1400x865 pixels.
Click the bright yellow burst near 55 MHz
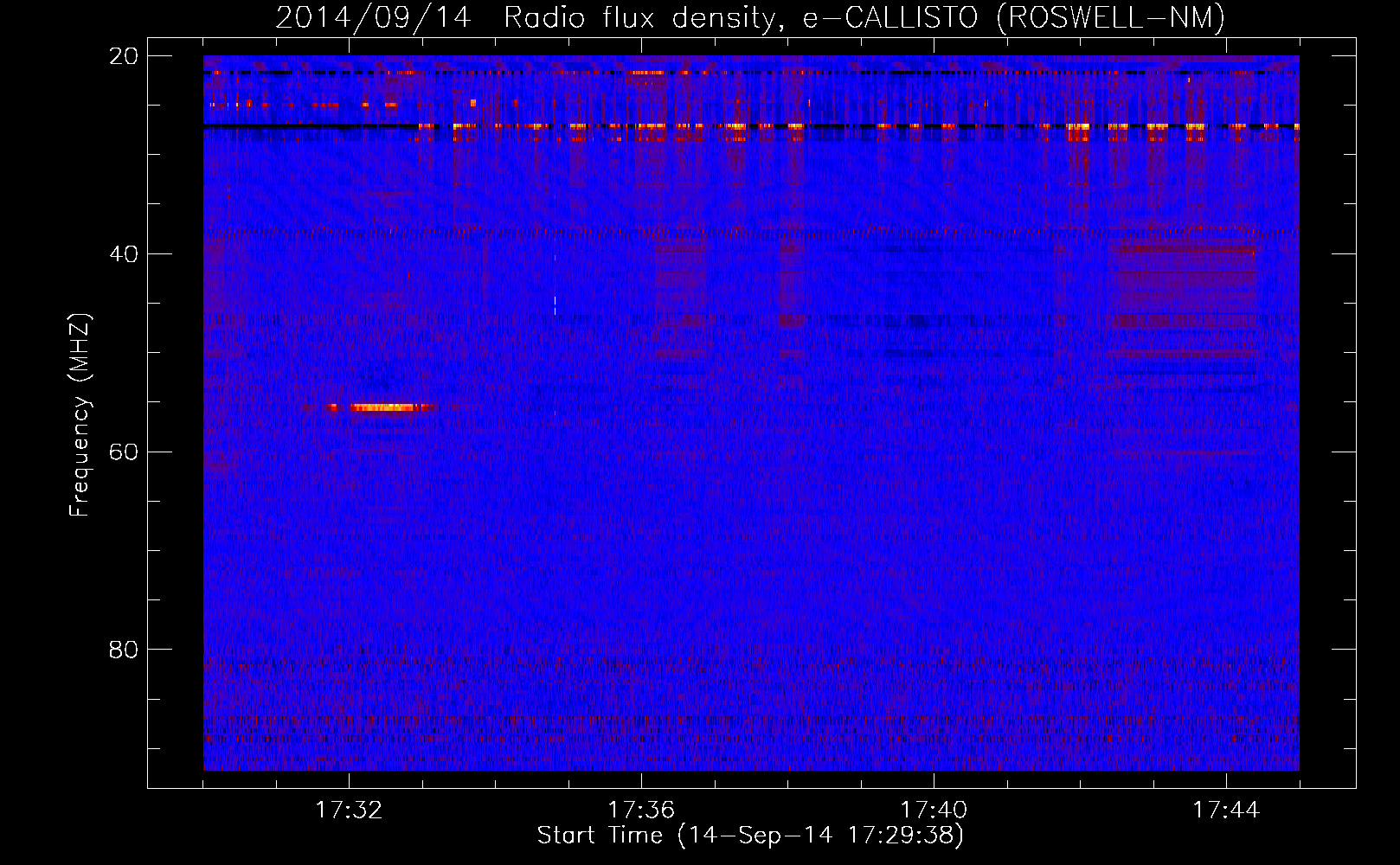click(x=388, y=407)
